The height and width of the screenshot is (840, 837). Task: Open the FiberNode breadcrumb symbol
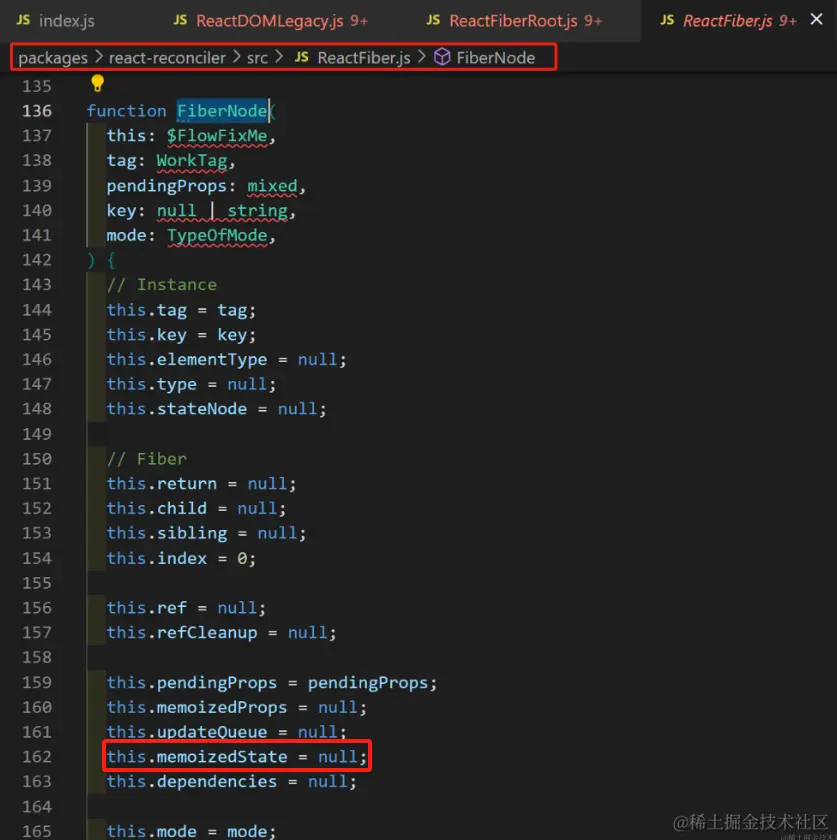point(496,57)
